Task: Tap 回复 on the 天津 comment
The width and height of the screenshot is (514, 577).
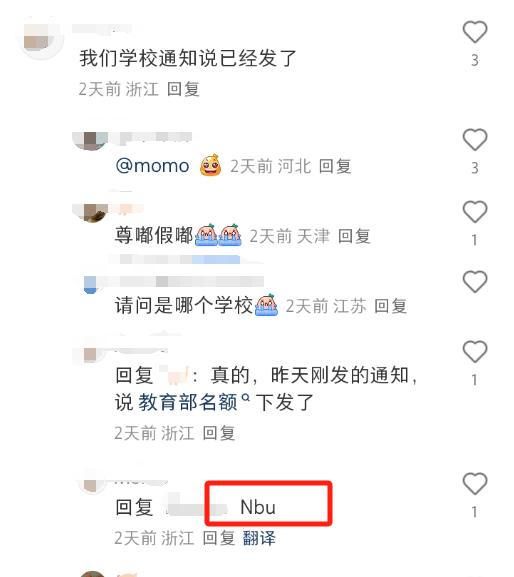Action: point(354,236)
